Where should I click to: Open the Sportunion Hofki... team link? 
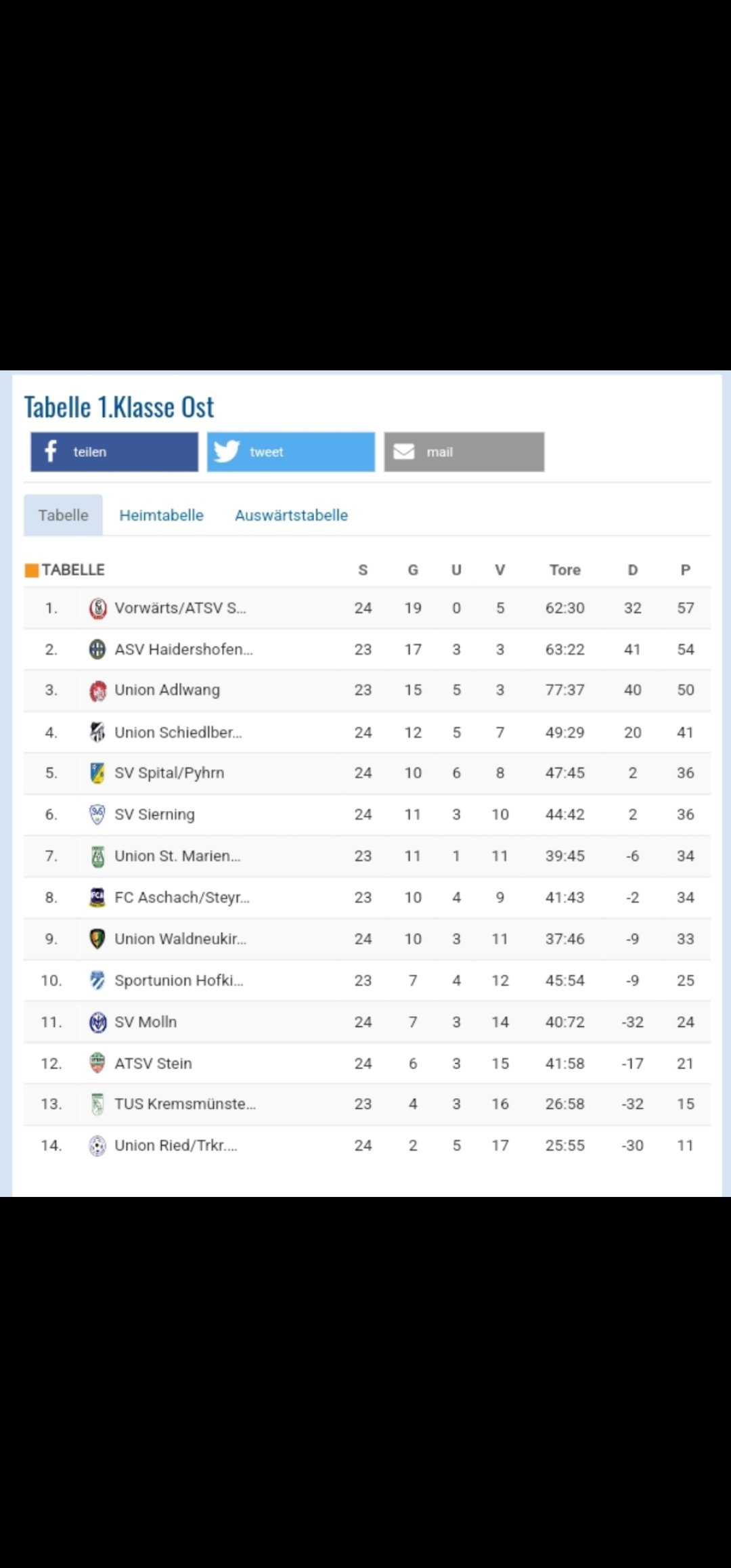click(179, 980)
